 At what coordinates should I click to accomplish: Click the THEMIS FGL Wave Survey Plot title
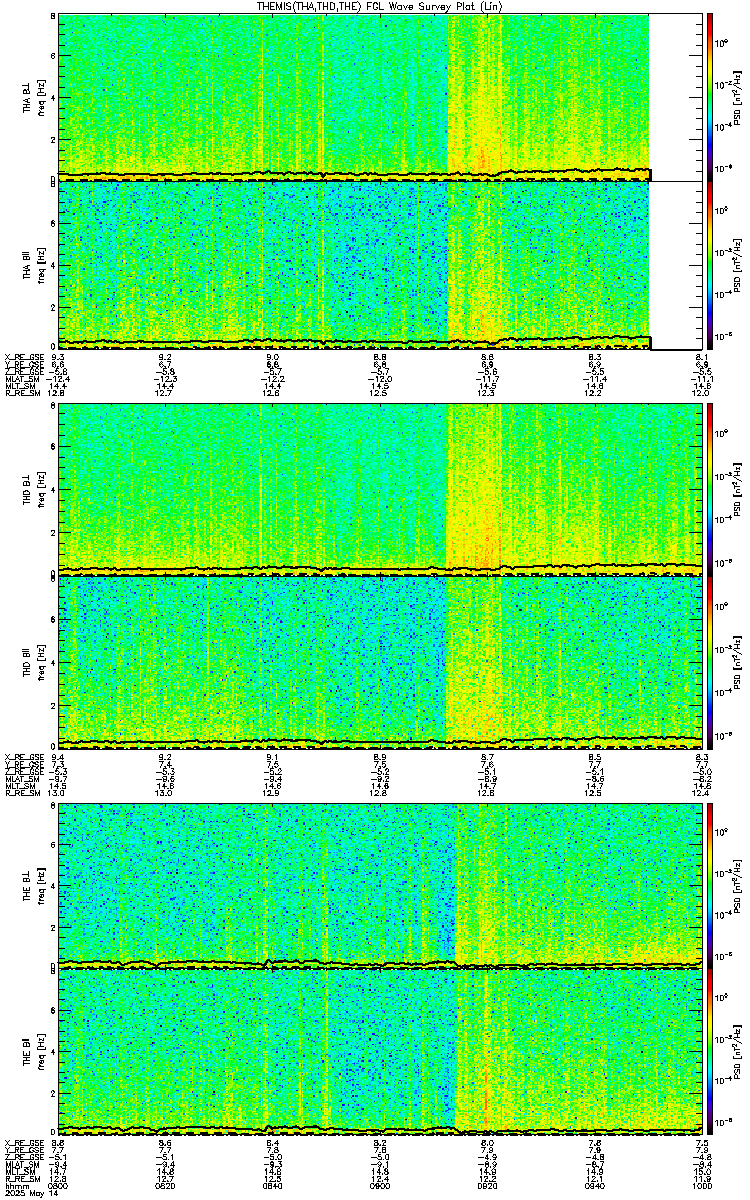[x=375, y=6]
